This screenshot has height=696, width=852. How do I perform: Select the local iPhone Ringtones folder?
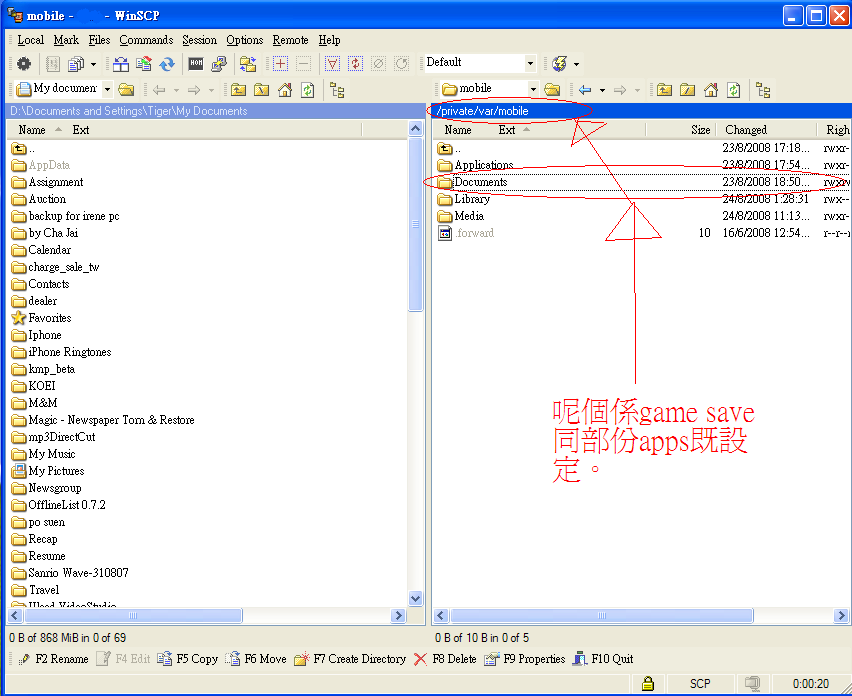click(69, 352)
